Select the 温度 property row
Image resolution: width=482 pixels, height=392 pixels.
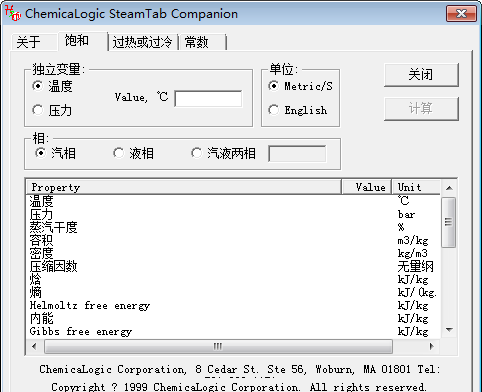pos(233,201)
